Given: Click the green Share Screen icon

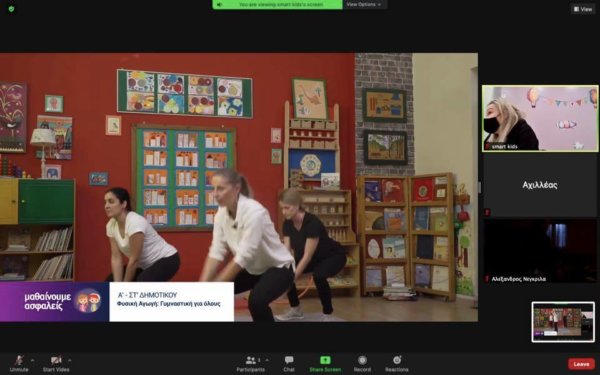Looking at the screenshot, I should point(325,360).
